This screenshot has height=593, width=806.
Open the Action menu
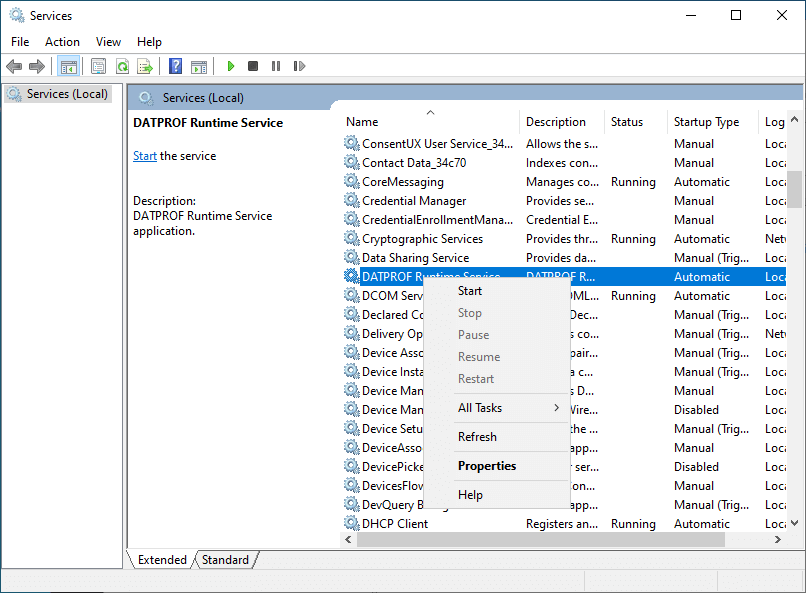[x=62, y=41]
